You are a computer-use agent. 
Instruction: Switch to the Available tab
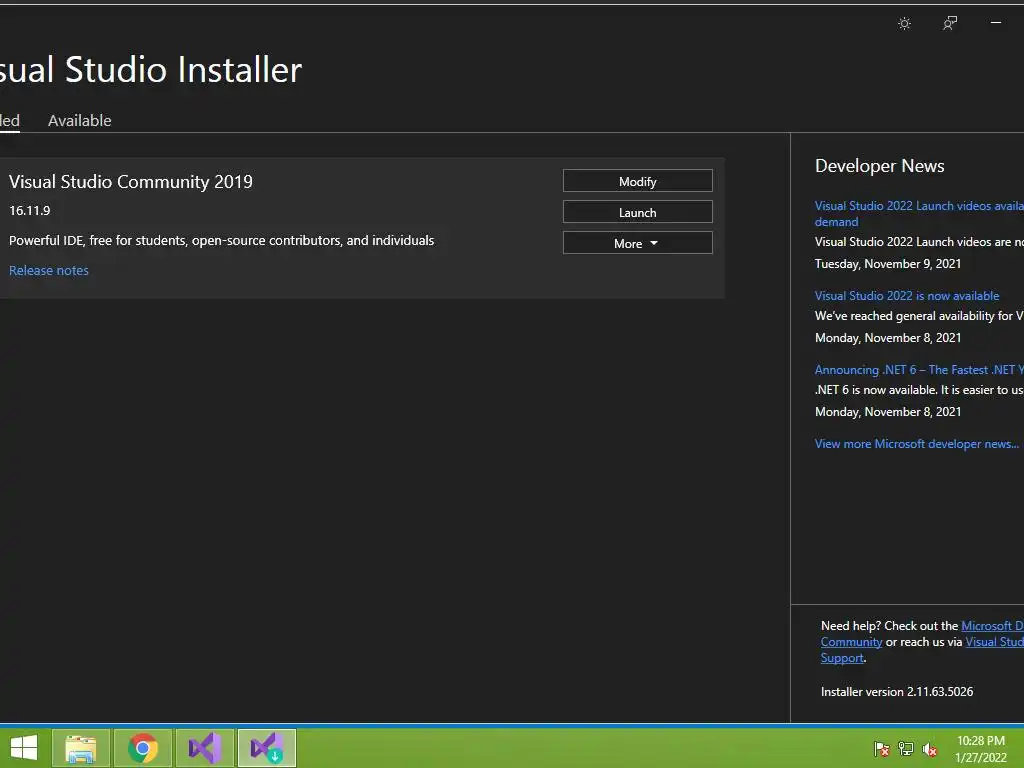pyautogui.click(x=80, y=120)
